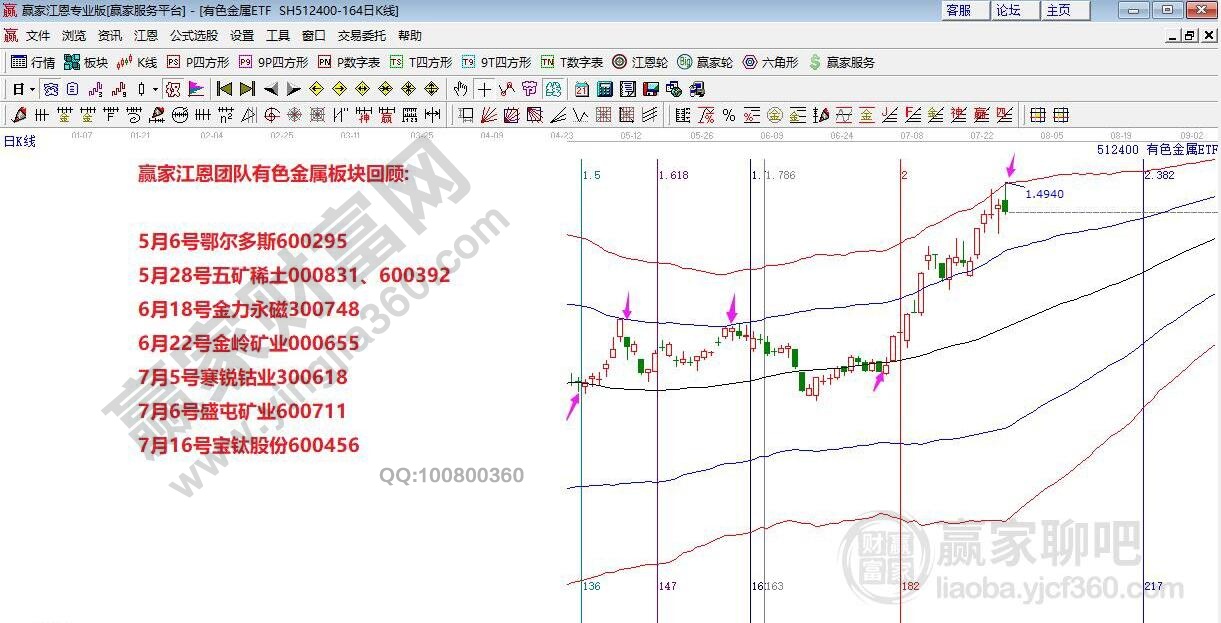The width and height of the screenshot is (1221, 623).
Task: Expand the 日 period dropdown arrow
Action: click(x=31, y=89)
